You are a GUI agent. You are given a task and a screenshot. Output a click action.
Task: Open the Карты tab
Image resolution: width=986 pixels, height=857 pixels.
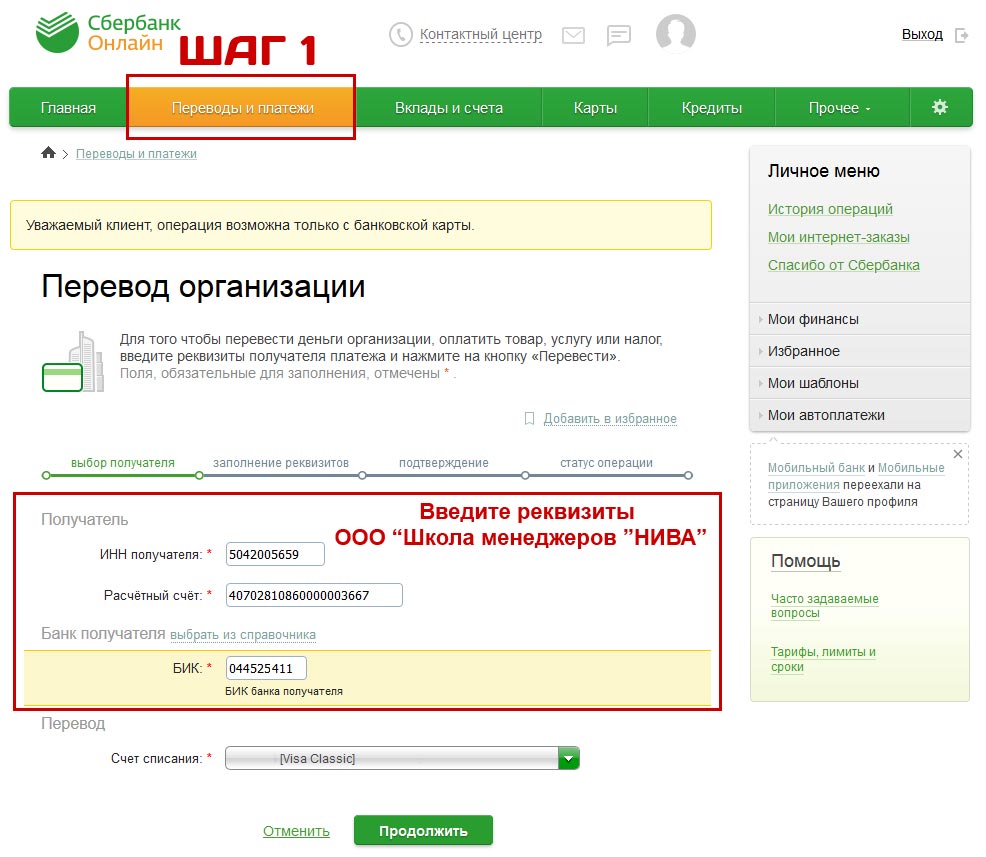[595, 108]
